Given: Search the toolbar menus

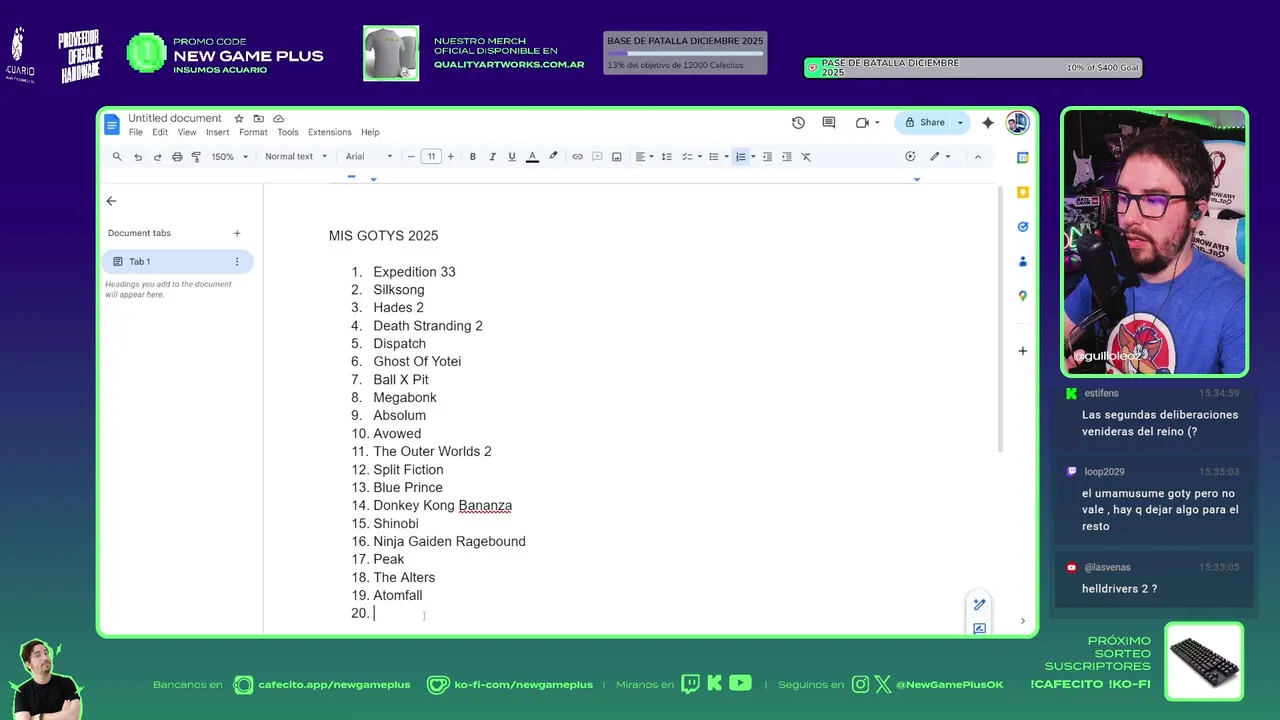Looking at the screenshot, I should tap(117, 156).
